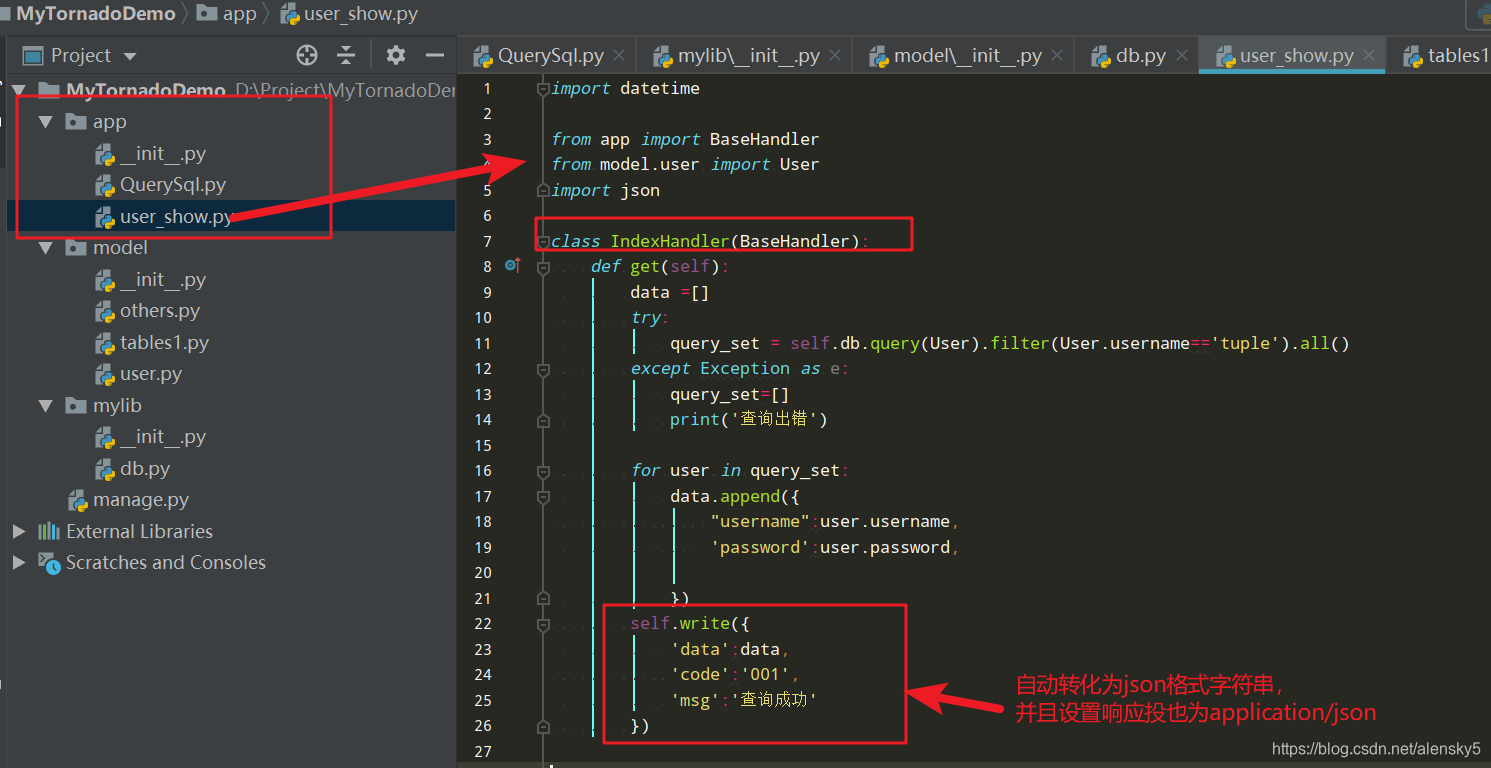
Task: Click the Scratches and Consoles icon
Action: pos(49,563)
